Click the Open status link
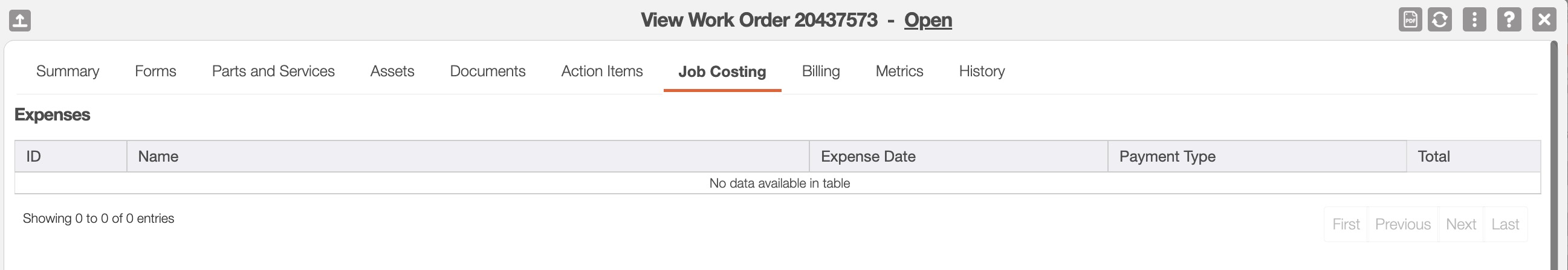The height and width of the screenshot is (270, 1568). (x=928, y=20)
